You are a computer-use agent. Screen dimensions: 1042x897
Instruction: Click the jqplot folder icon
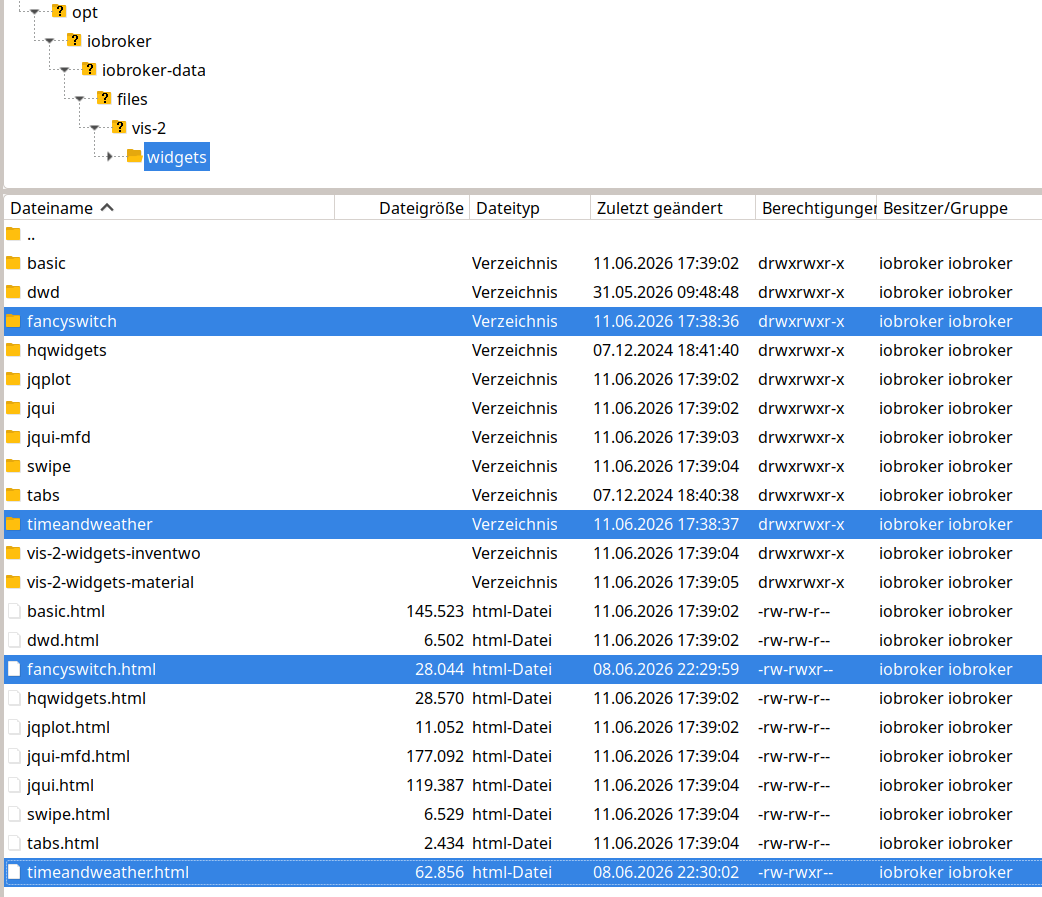(x=13, y=379)
